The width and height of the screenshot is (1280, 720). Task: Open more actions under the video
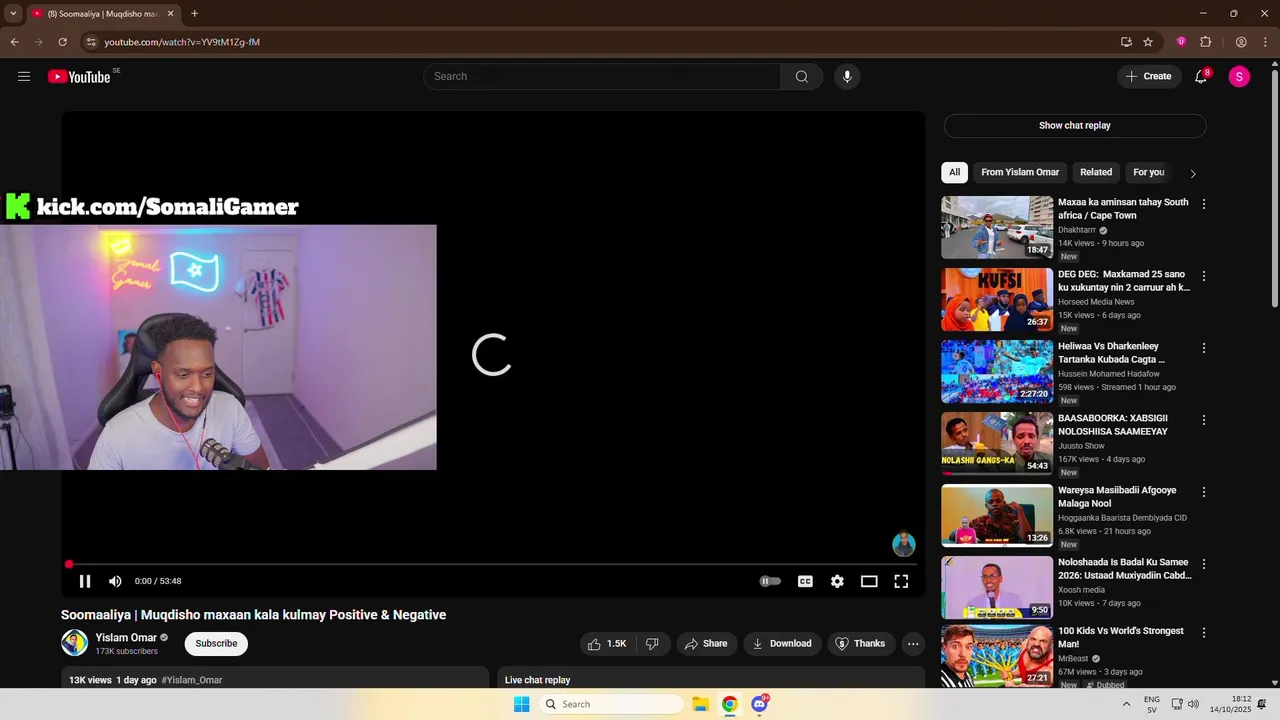click(913, 644)
